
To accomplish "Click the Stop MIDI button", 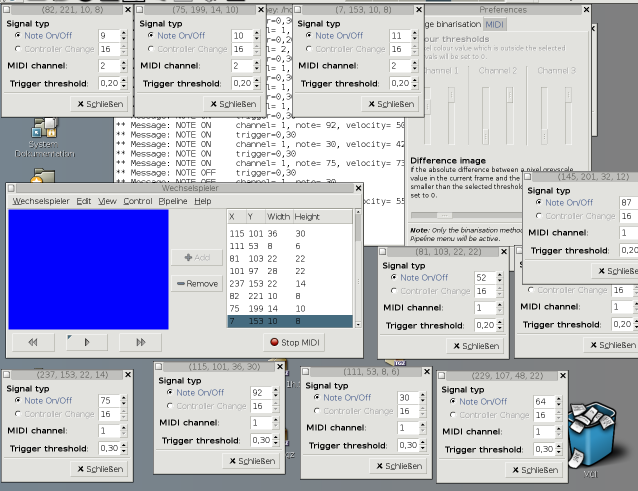I will pyautogui.click(x=295, y=342).
